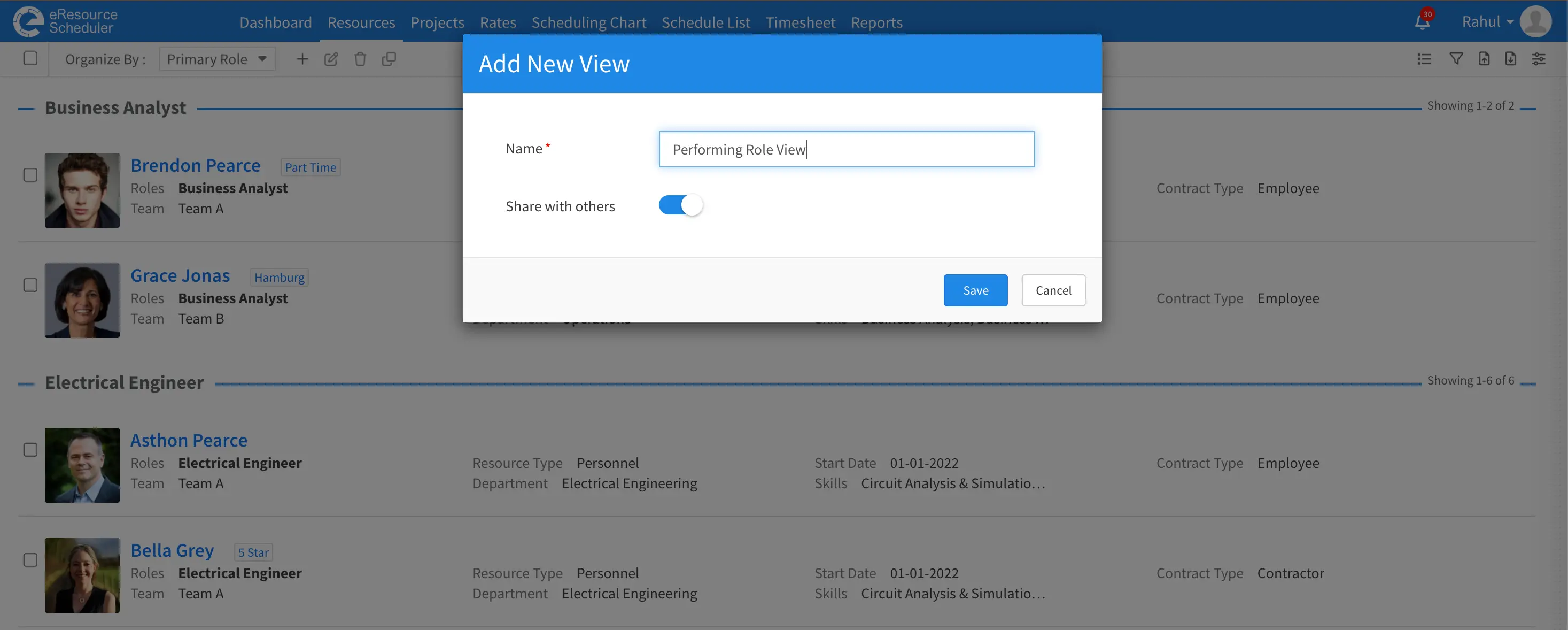Viewport: 1568px width, 630px height.
Task: Switch to the Scheduling Chart tab
Action: tap(588, 22)
